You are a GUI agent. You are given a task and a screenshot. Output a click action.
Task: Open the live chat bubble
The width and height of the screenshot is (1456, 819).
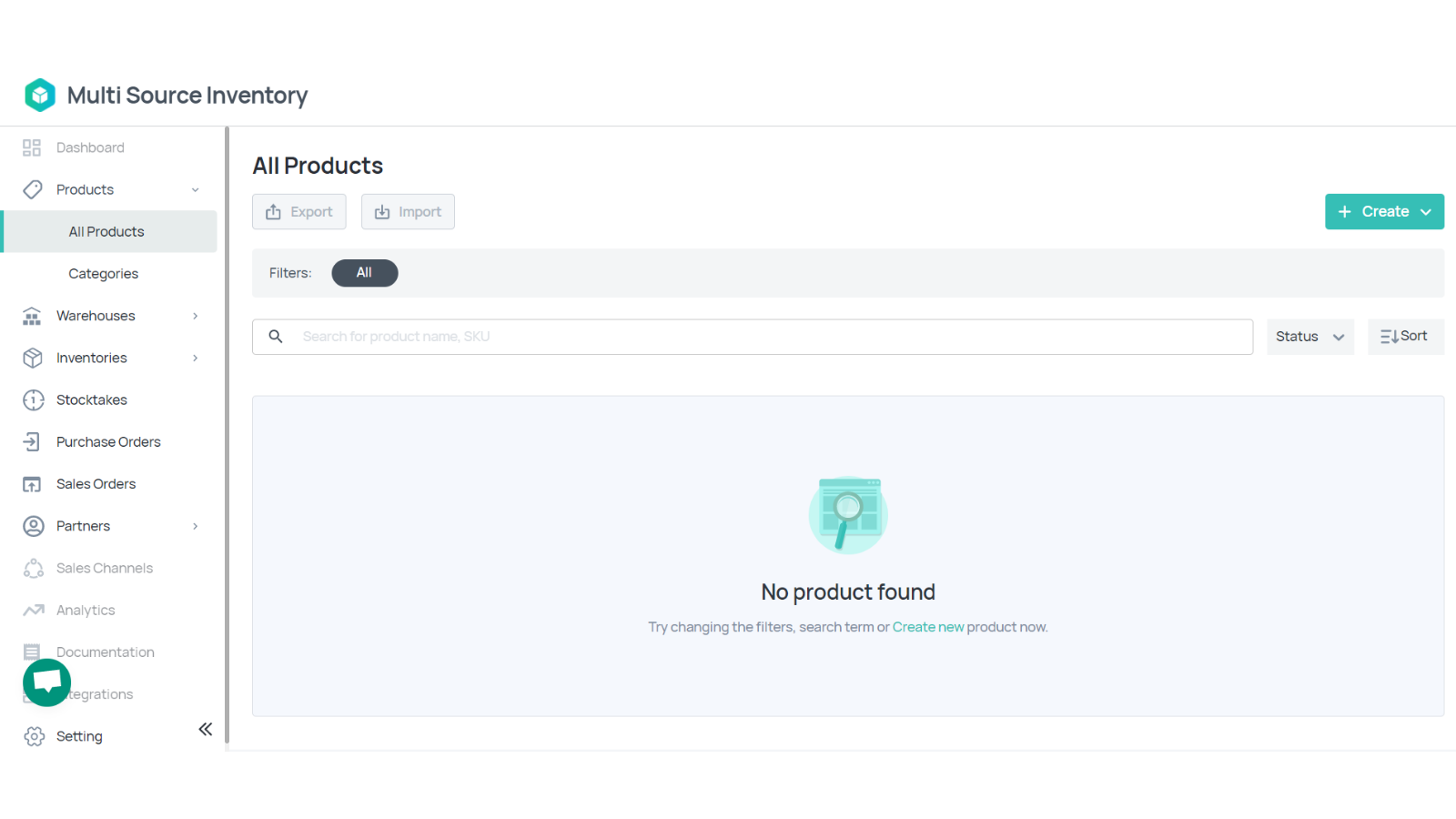46,682
